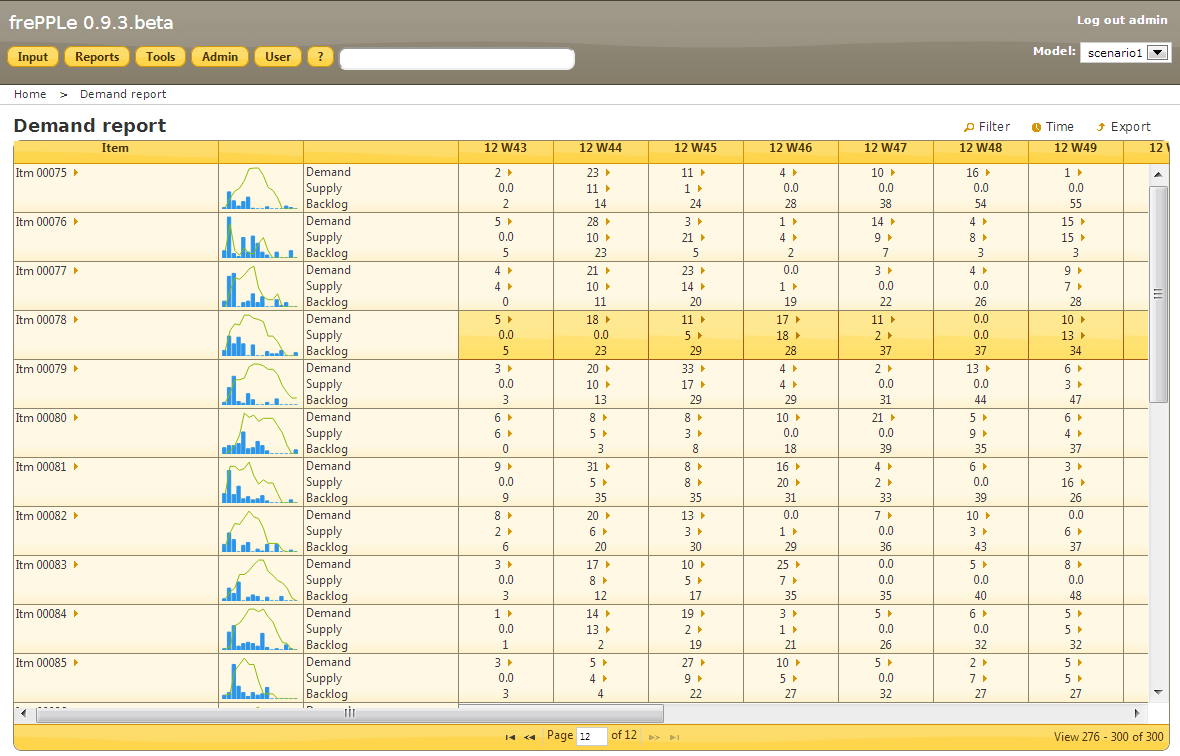The image size is (1180, 756).
Task: Go to previous page of grid
Action: (x=529, y=737)
